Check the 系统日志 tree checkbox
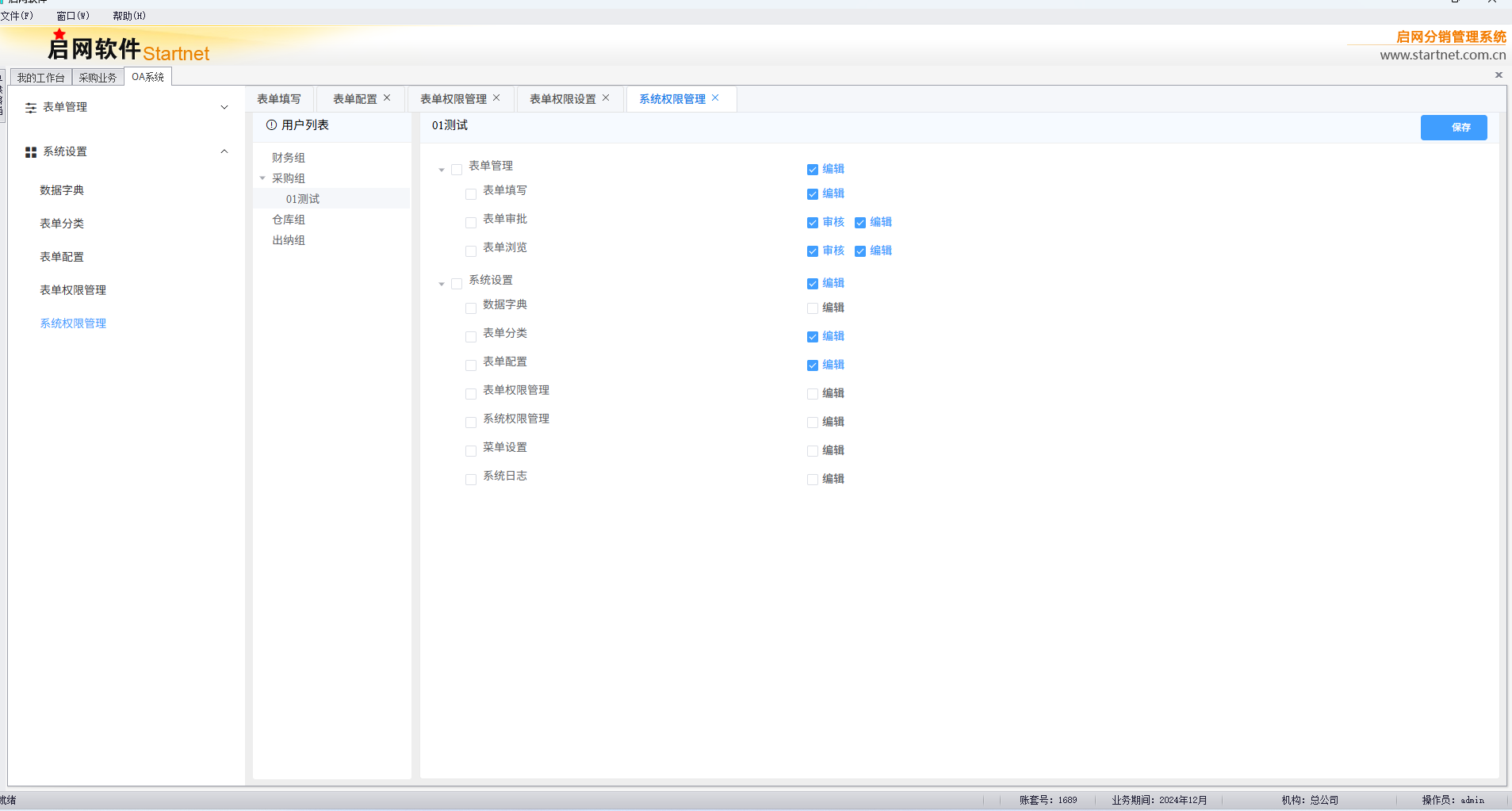Image resolution: width=1512 pixels, height=811 pixels. tap(471, 480)
